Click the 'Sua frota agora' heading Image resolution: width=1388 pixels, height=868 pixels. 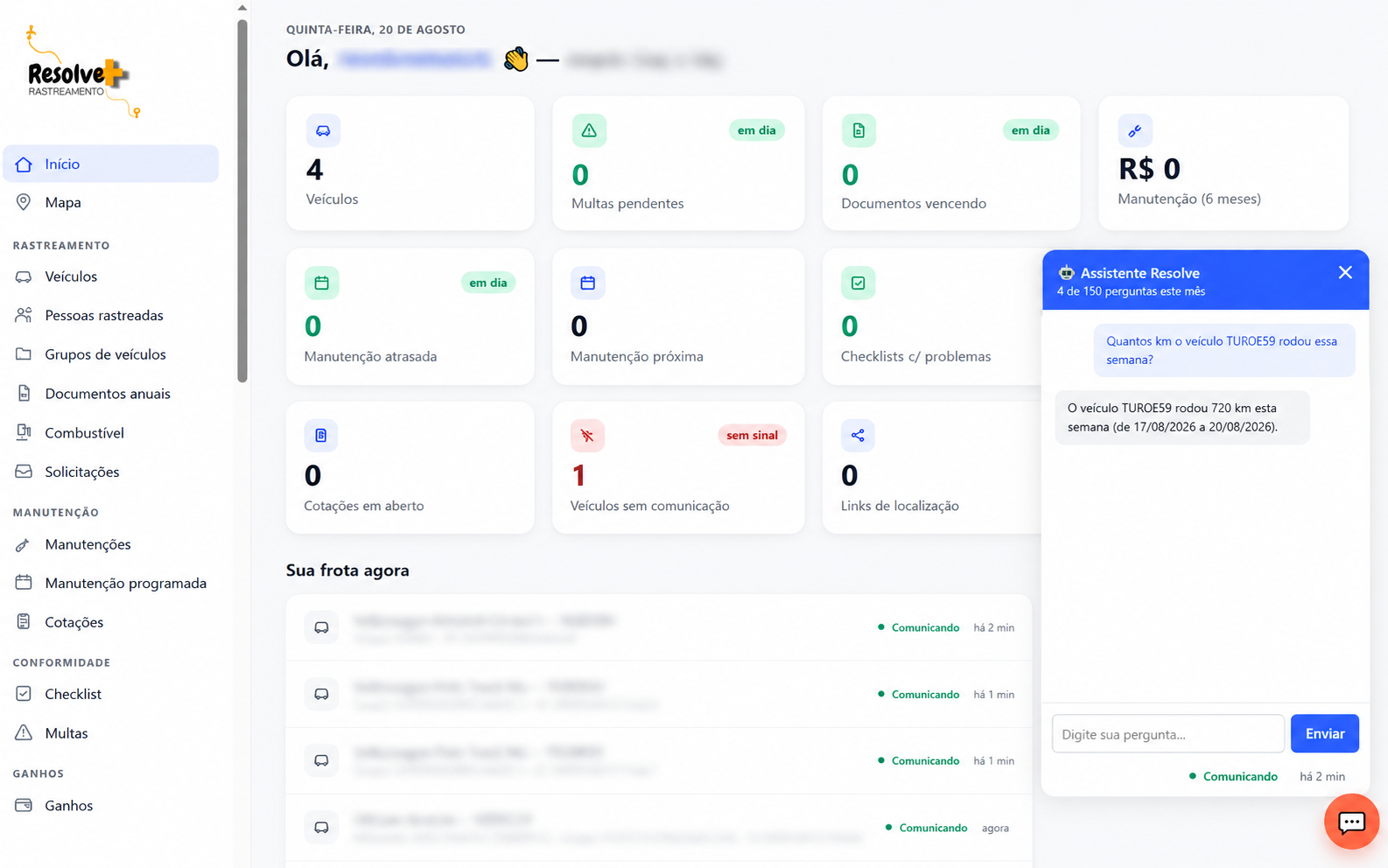[x=347, y=570]
